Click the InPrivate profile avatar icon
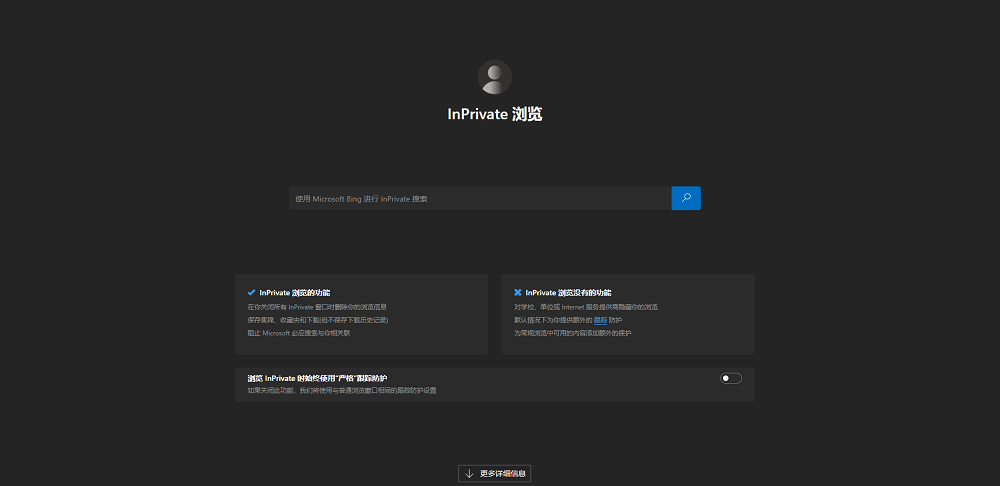Image resolution: width=1000 pixels, height=486 pixels. pos(494,77)
